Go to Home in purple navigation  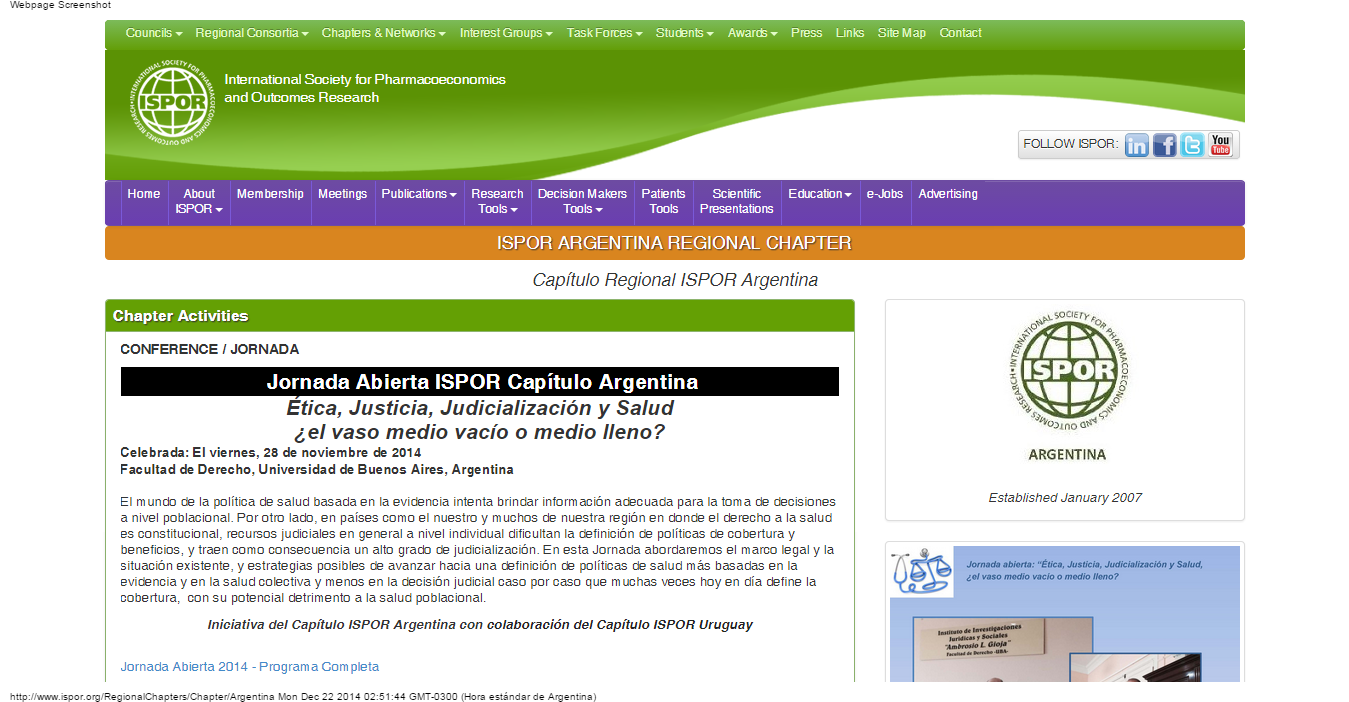pos(144,194)
